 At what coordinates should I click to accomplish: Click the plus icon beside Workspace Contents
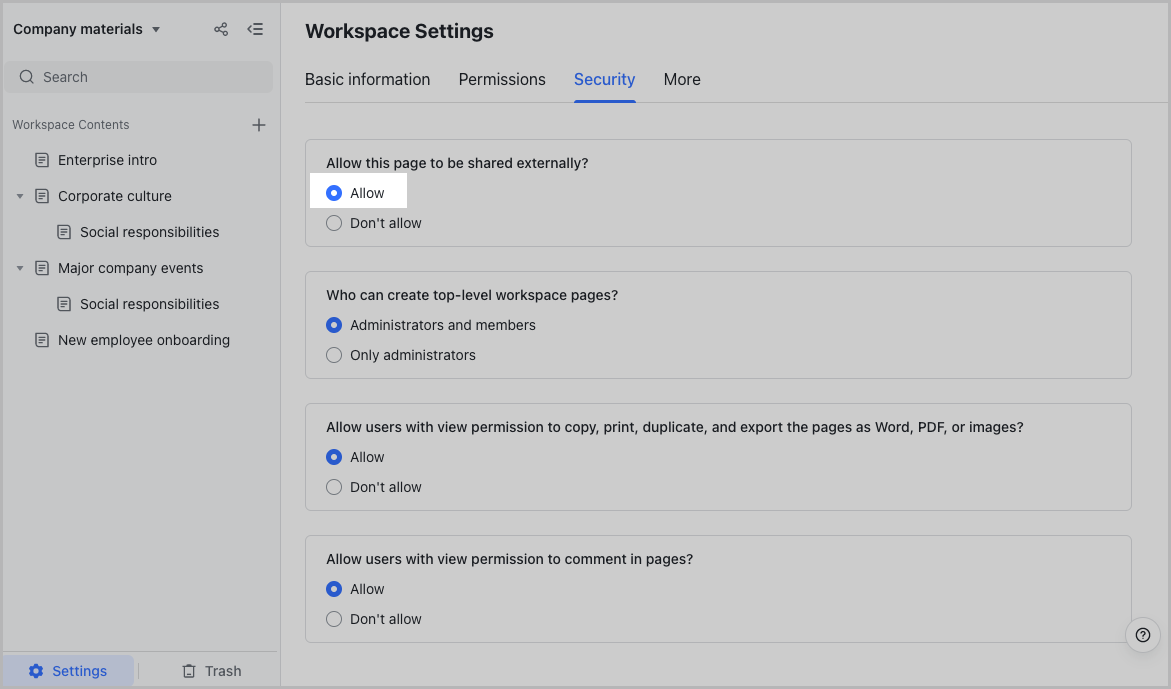click(x=259, y=125)
